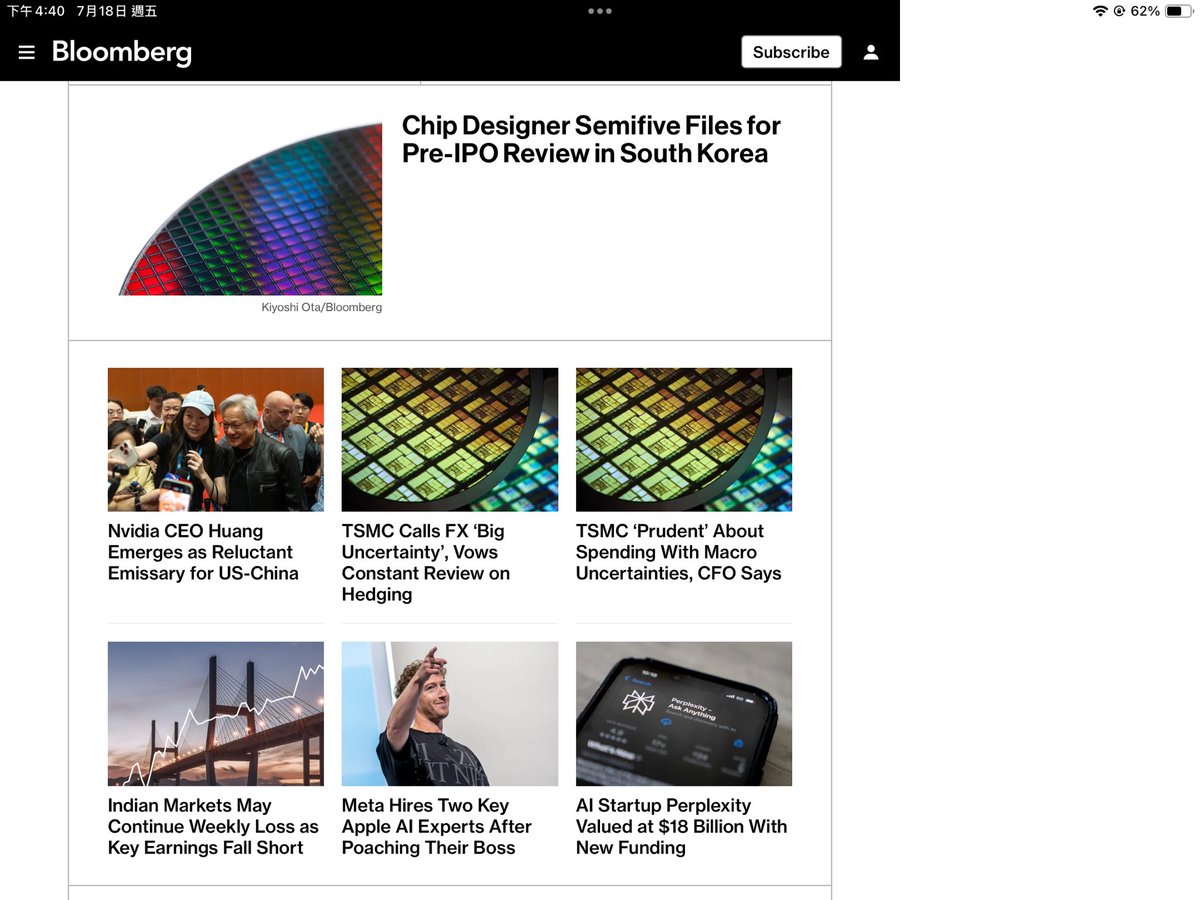Viewport: 1200px width, 900px height.
Task: Open Meta Hires Two Apple AI Experts article
Action: coord(437,826)
